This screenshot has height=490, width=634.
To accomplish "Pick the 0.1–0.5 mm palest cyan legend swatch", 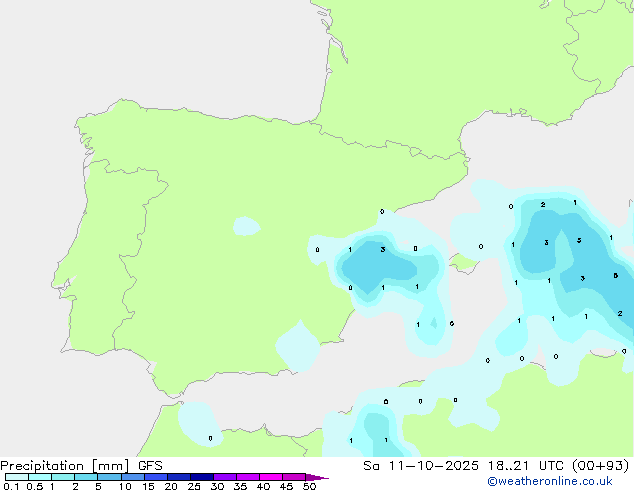I will pyautogui.click(x=17, y=477).
